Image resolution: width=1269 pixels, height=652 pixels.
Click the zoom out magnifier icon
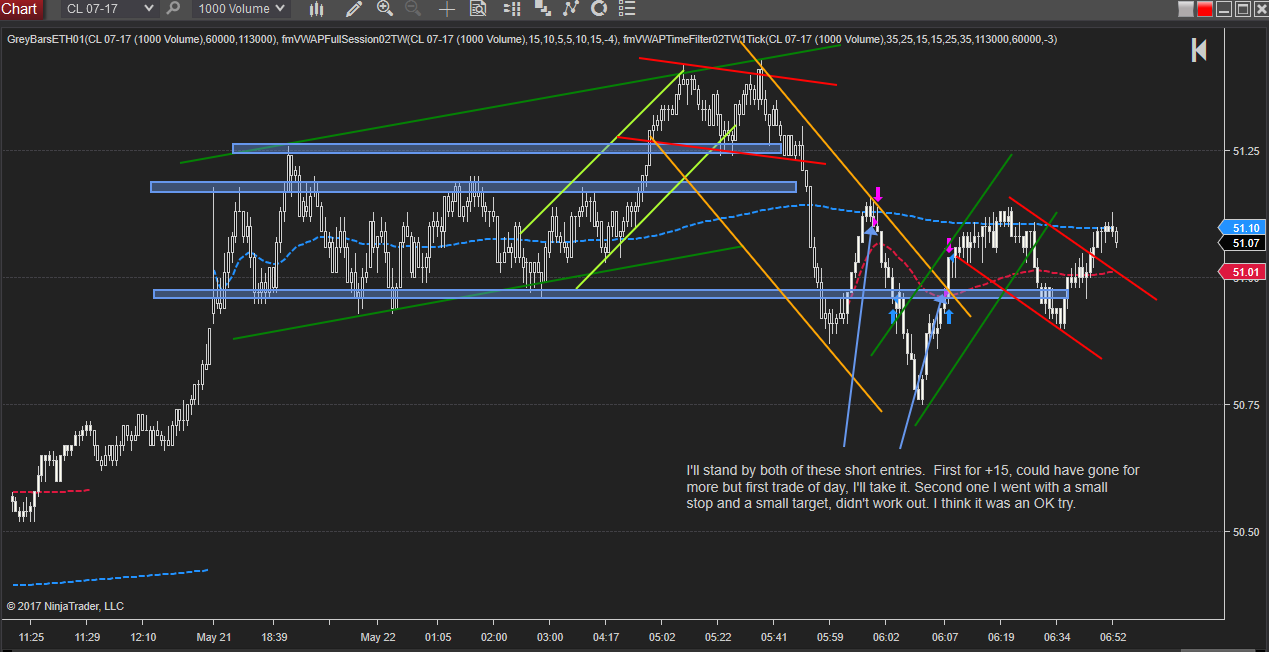pyautogui.click(x=413, y=9)
